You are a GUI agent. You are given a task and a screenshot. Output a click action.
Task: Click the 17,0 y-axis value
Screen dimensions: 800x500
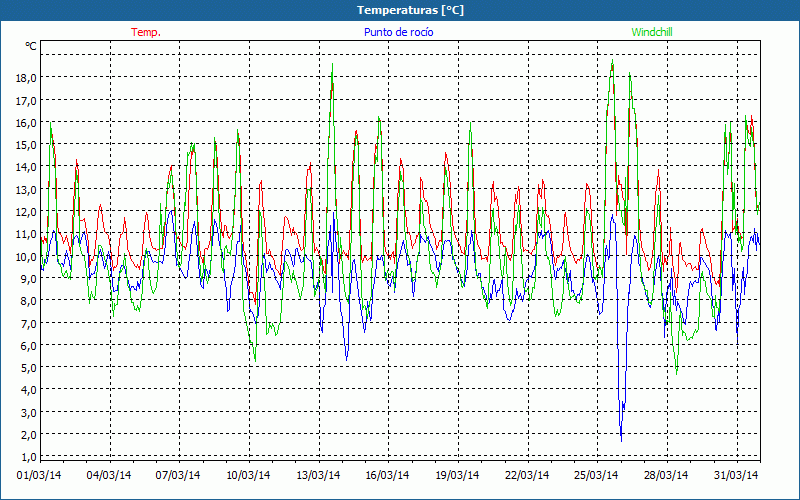coord(27,100)
